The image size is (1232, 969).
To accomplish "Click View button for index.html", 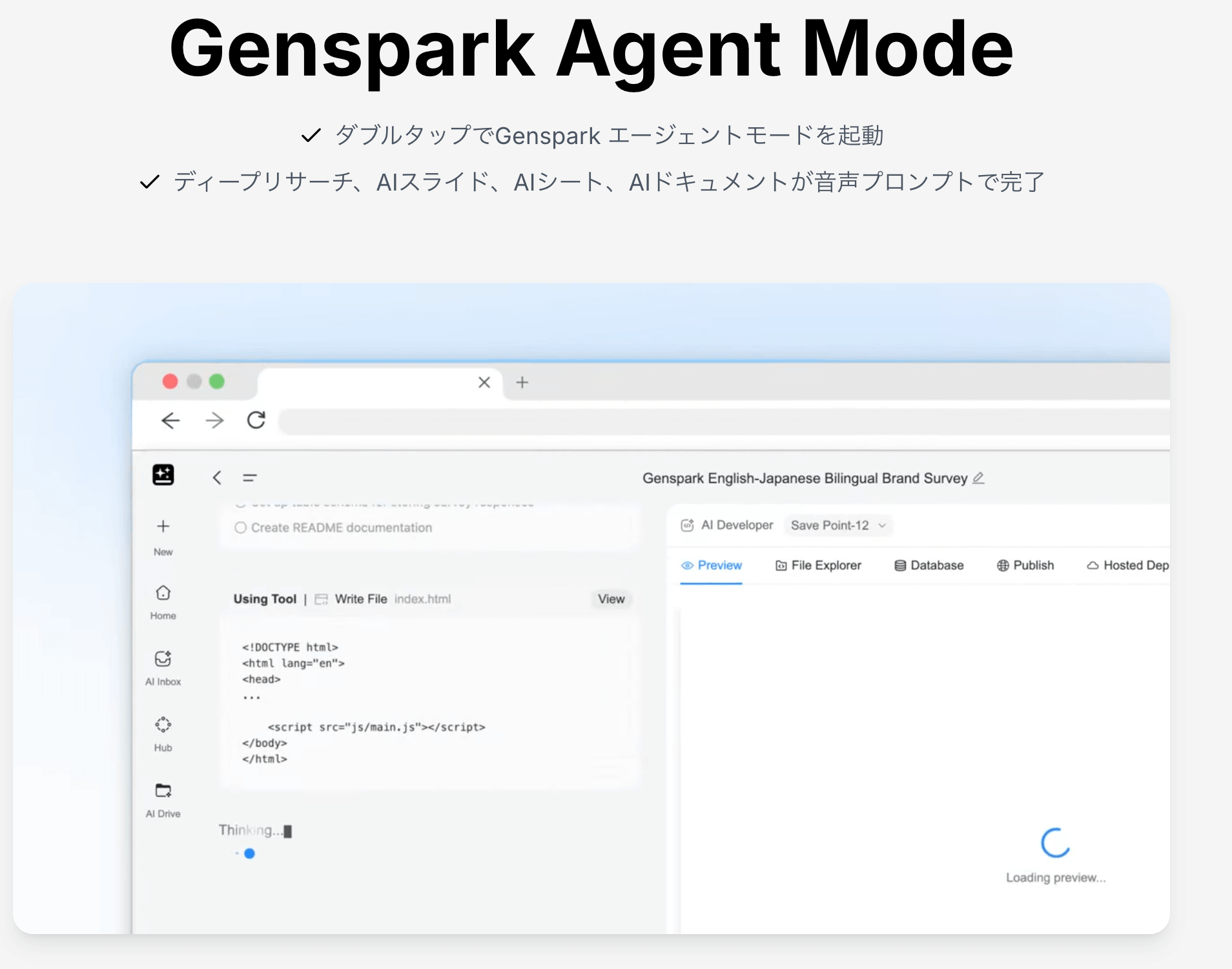I will pos(611,599).
